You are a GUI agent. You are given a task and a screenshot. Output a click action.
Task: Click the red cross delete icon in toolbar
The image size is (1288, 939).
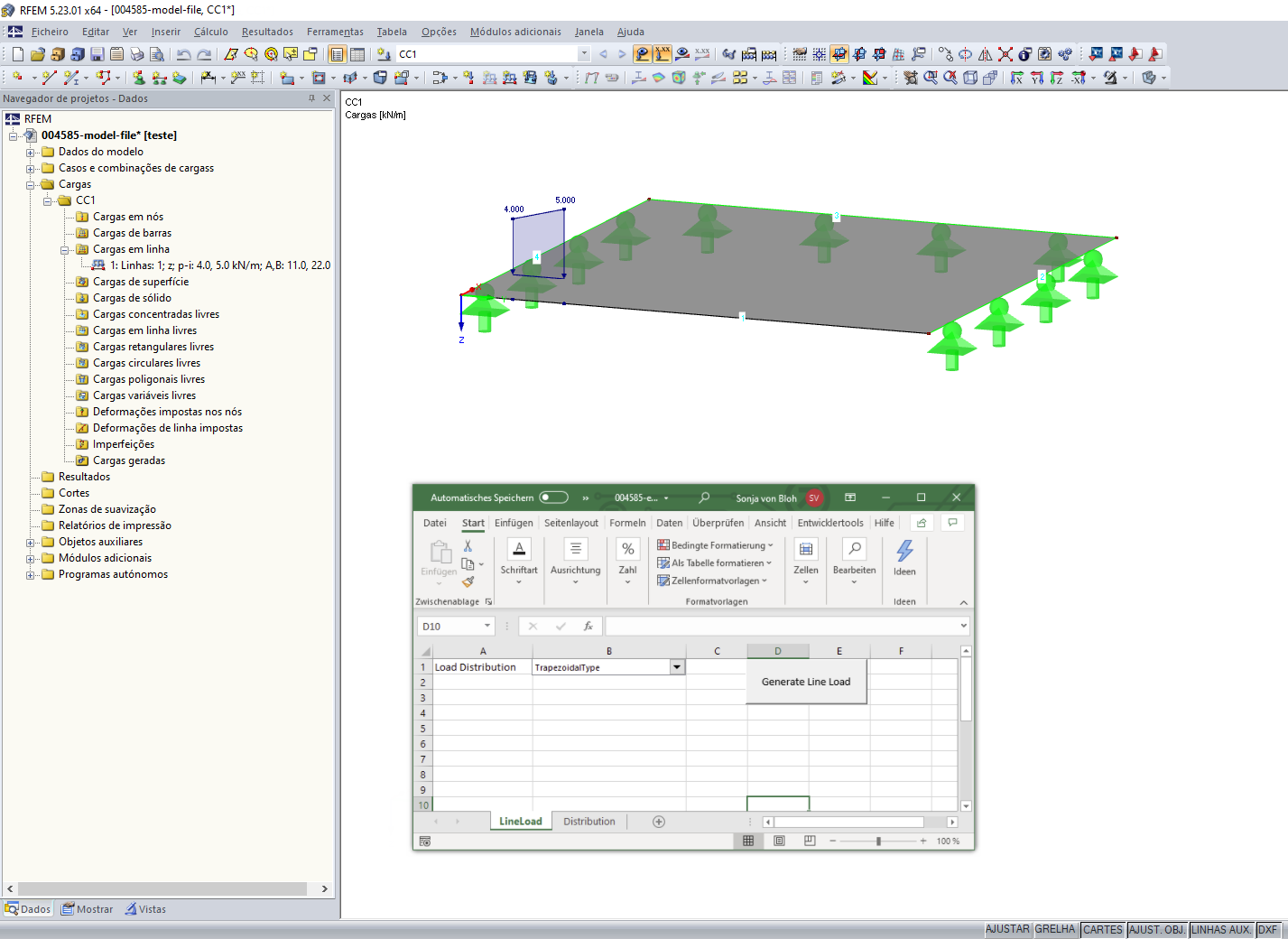pyautogui.click(x=1005, y=54)
